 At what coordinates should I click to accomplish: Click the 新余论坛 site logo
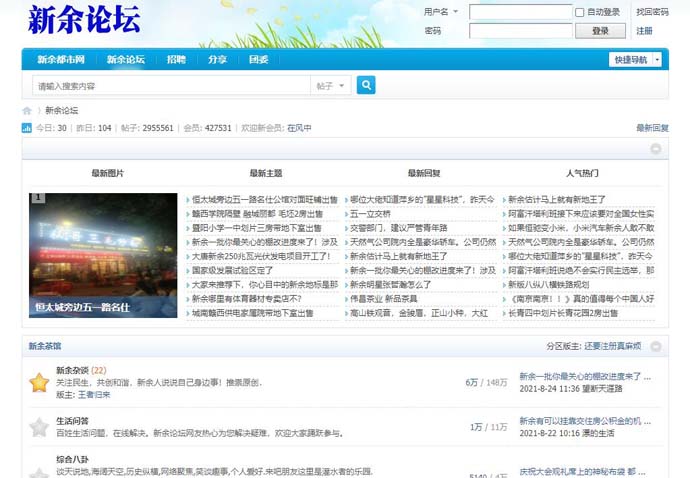click(x=84, y=20)
